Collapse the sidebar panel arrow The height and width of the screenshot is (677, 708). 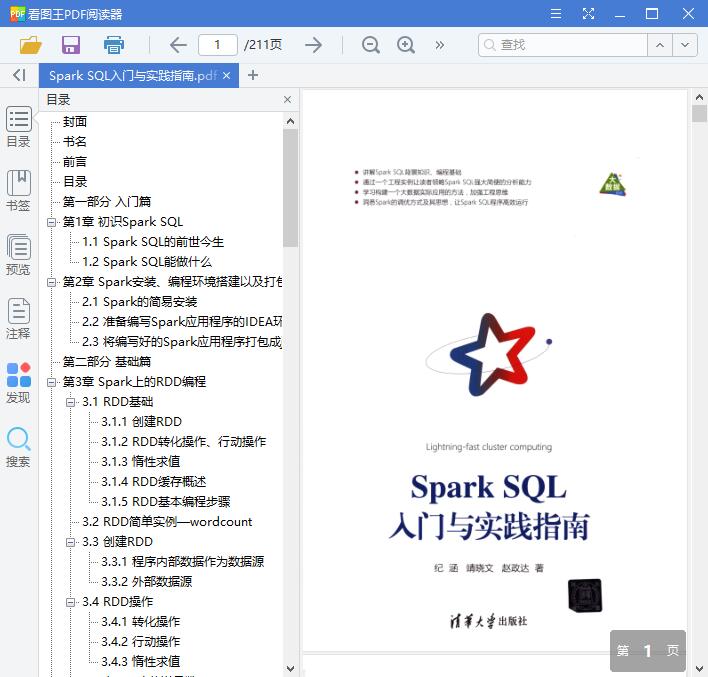coord(19,75)
